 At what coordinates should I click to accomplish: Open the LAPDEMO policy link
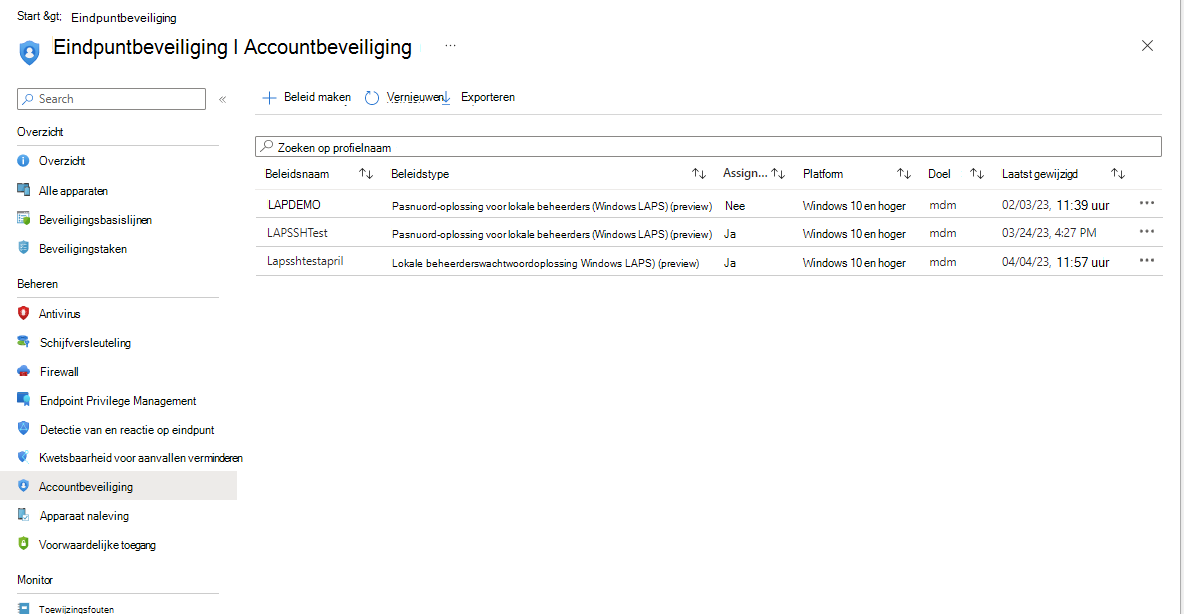click(294, 205)
